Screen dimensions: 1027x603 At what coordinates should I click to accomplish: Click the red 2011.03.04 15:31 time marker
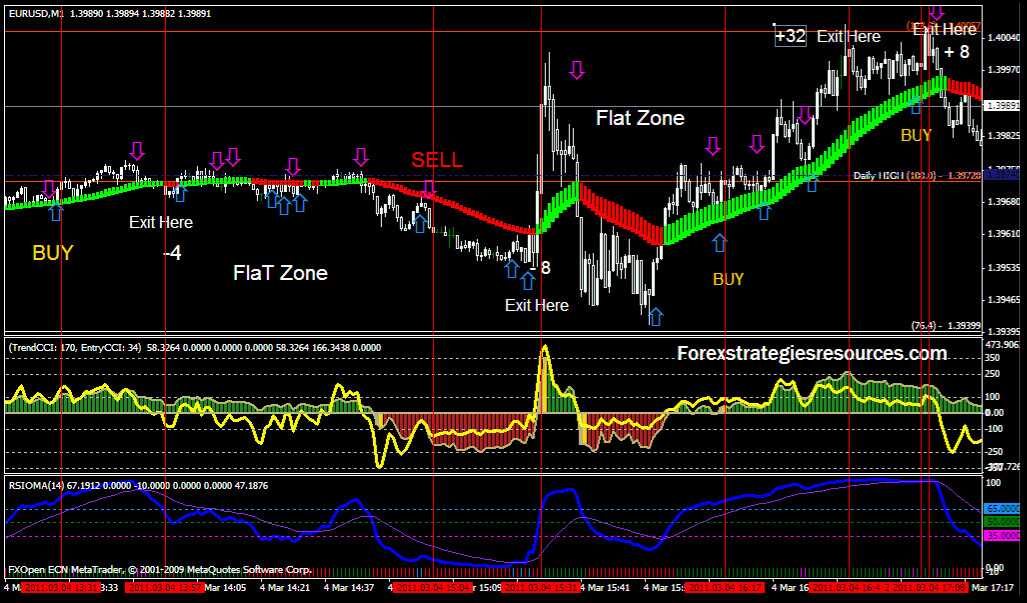point(541,588)
